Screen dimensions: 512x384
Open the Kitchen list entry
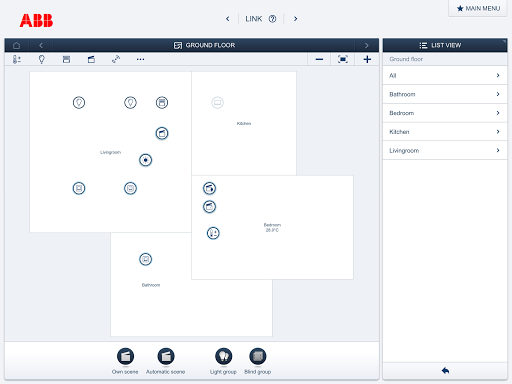pos(445,132)
